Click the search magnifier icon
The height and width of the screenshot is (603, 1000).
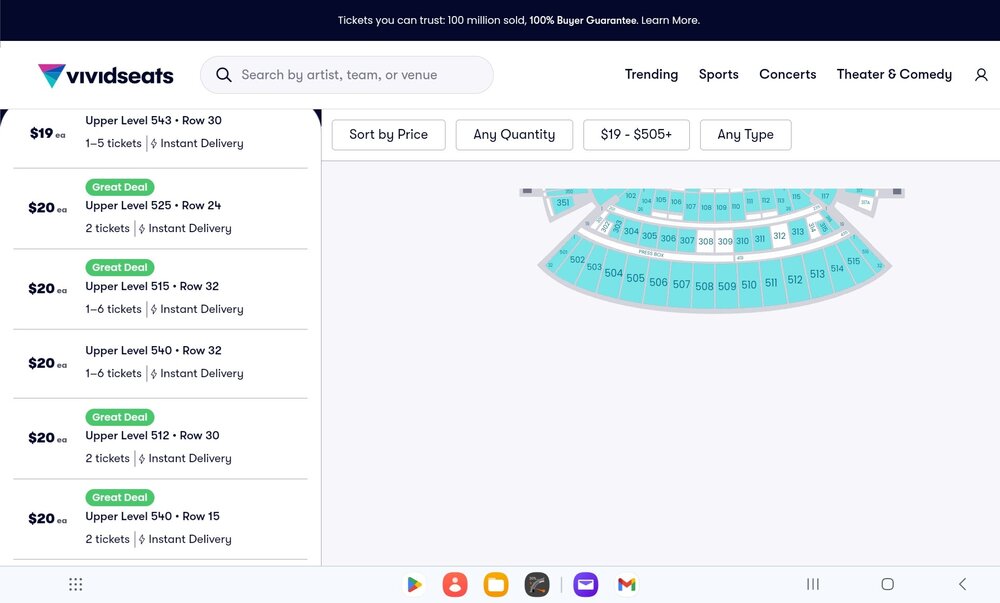coord(223,75)
